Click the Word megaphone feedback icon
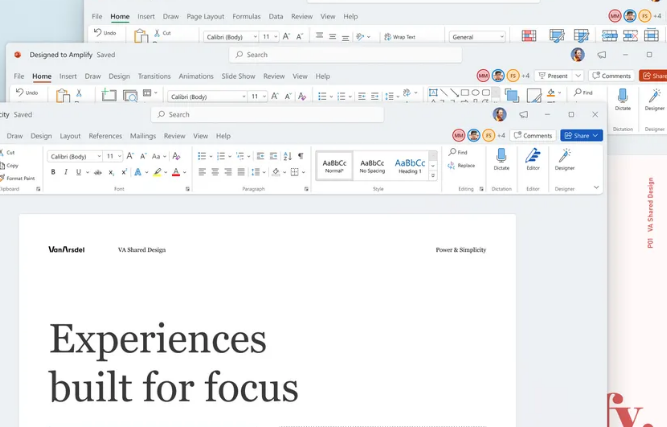 524,114
